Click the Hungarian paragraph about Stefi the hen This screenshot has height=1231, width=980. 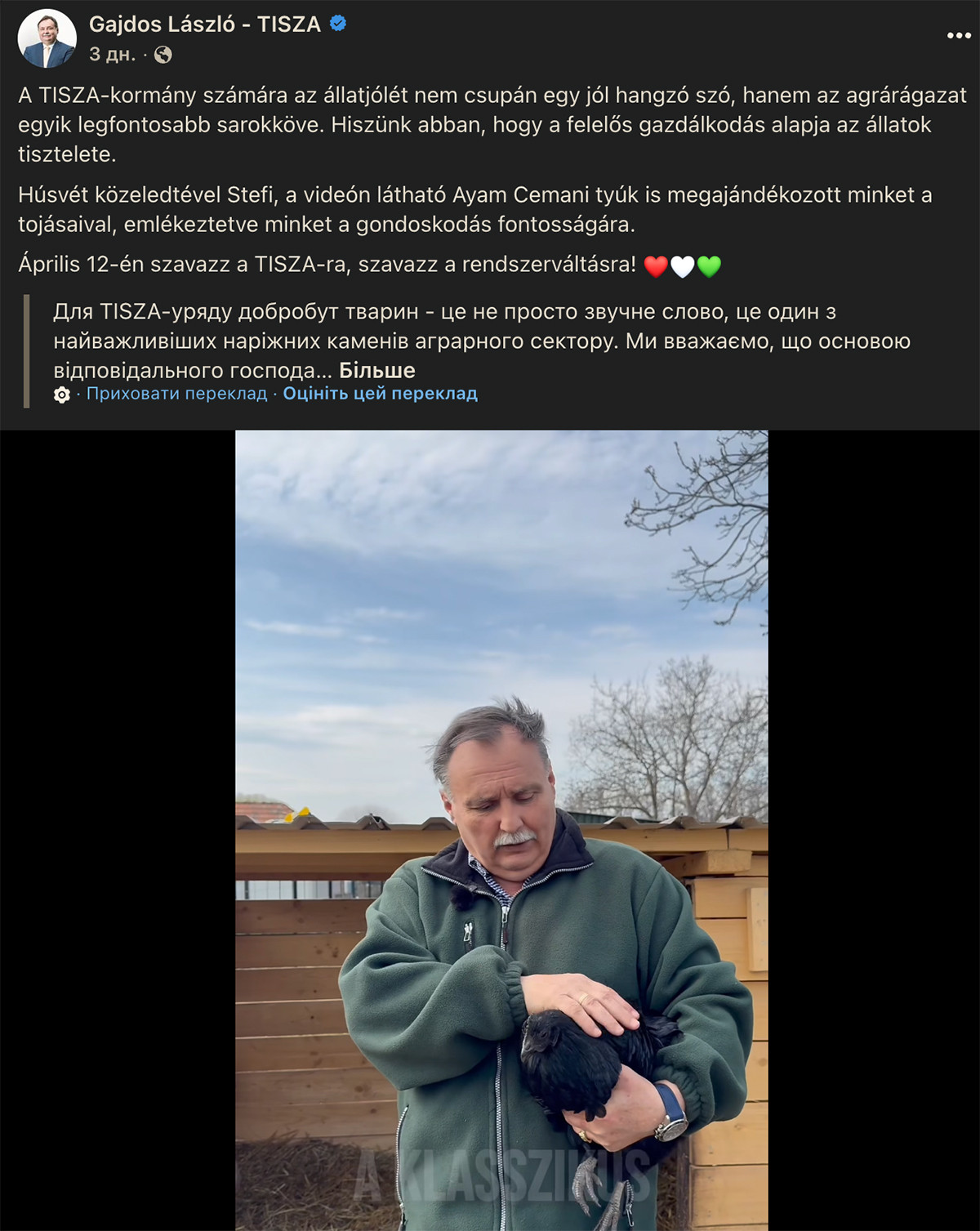pyautogui.click(x=475, y=210)
